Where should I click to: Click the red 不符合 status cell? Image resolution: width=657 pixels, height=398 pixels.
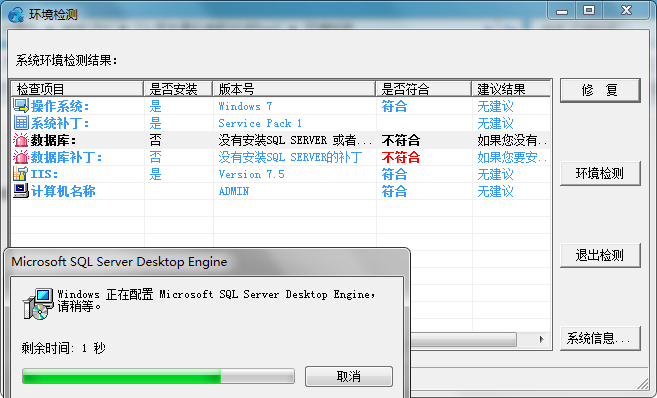(401, 158)
